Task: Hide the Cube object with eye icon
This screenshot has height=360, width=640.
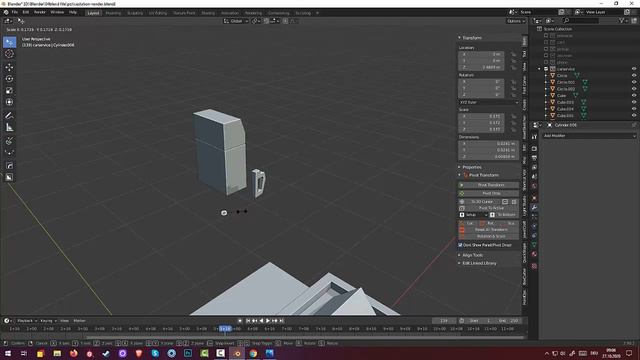Action: pos(634,96)
